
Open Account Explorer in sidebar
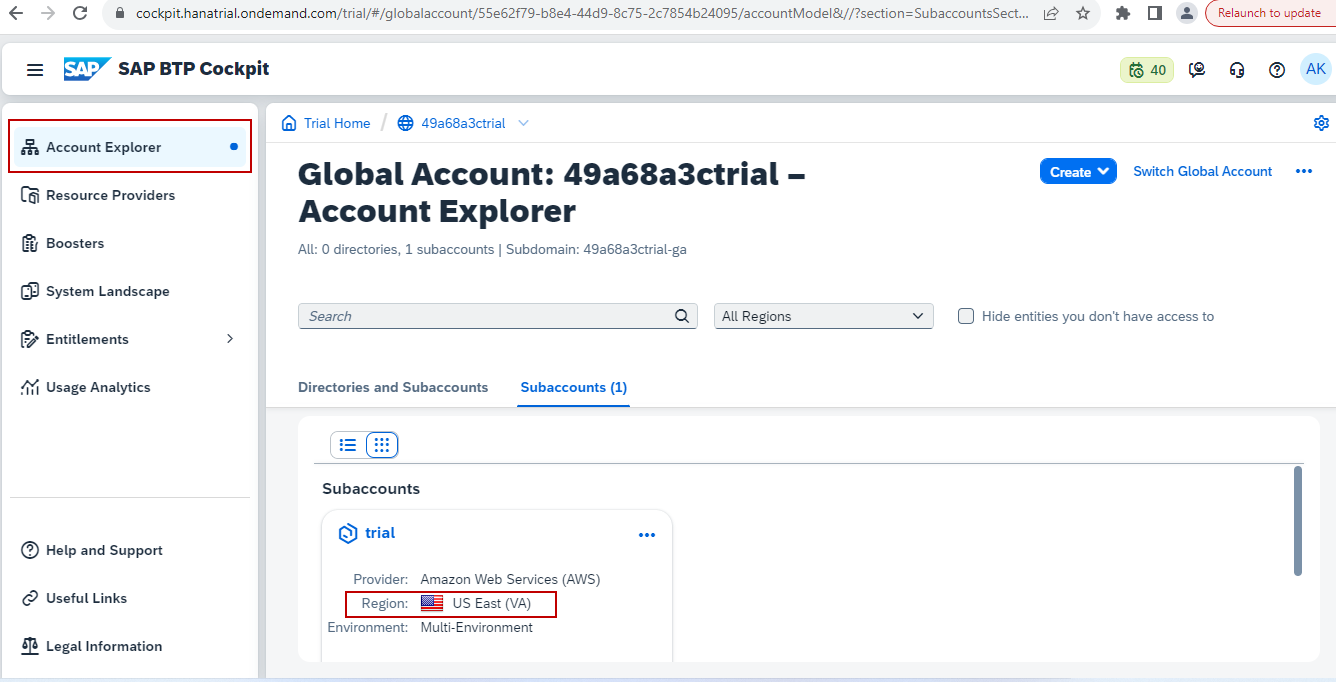click(130, 147)
